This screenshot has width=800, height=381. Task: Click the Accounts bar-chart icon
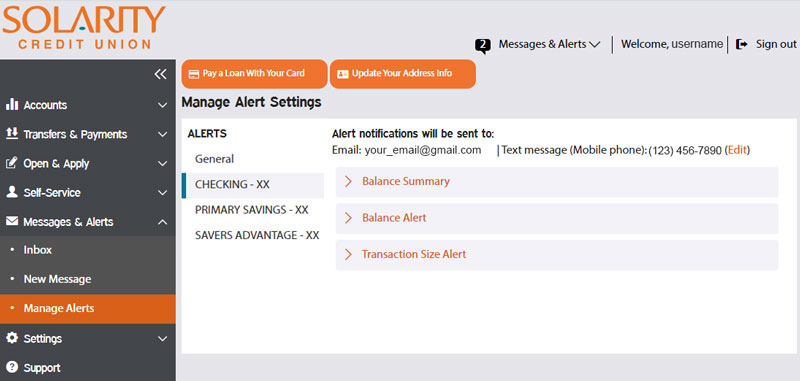pos(12,105)
